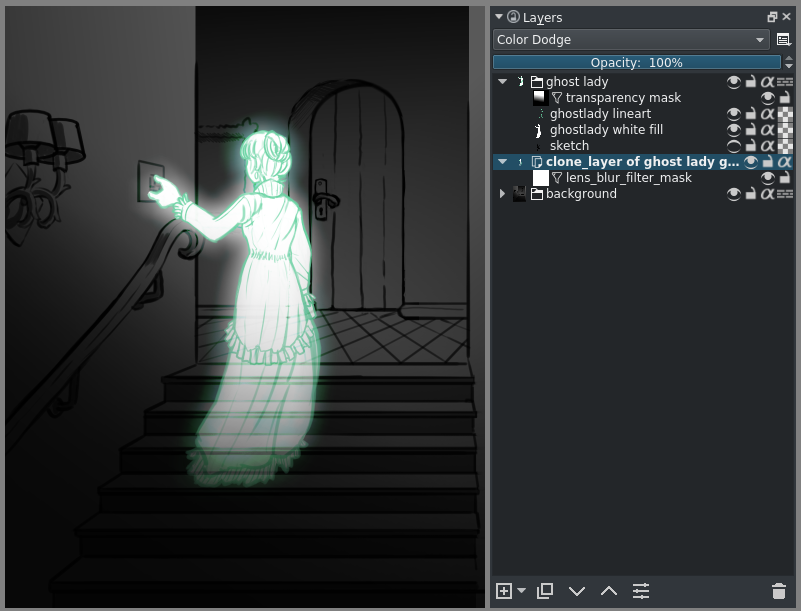Open the Color Dodge blending mode dropdown
The width and height of the screenshot is (801, 611).
(x=631, y=40)
